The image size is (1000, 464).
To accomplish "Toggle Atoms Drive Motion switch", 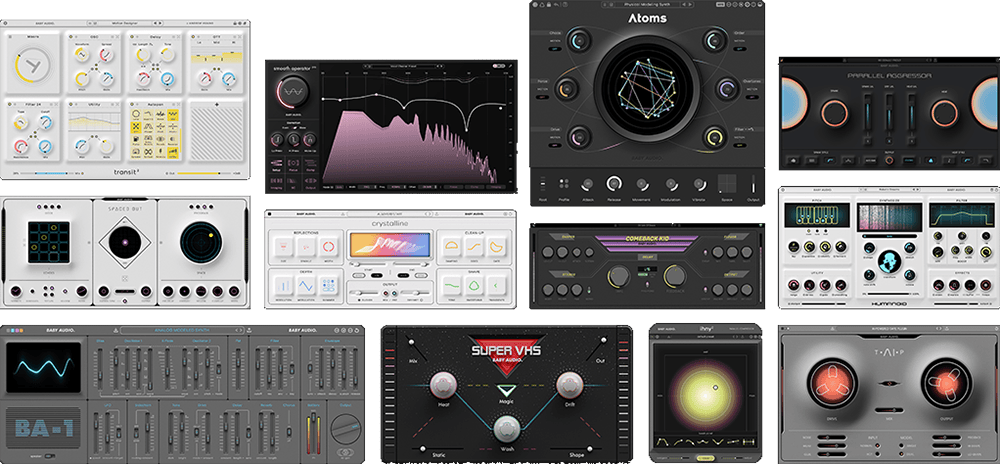I will [x=555, y=145].
